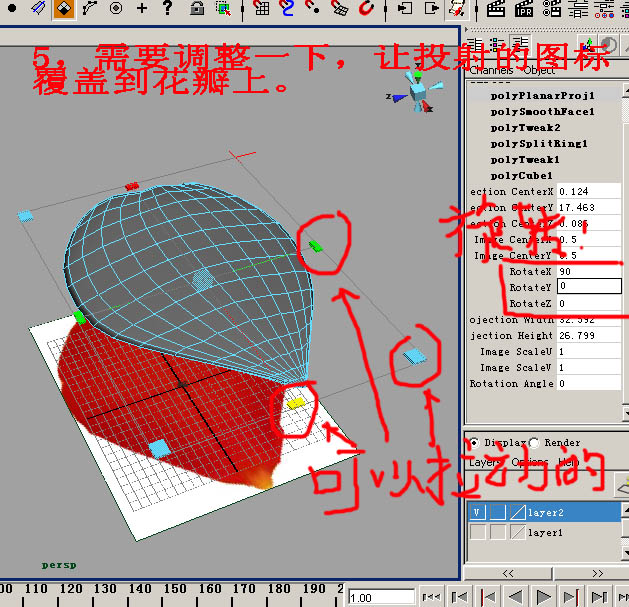Enable snap to grids magnet icon

pyautogui.click(x=262, y=8)
